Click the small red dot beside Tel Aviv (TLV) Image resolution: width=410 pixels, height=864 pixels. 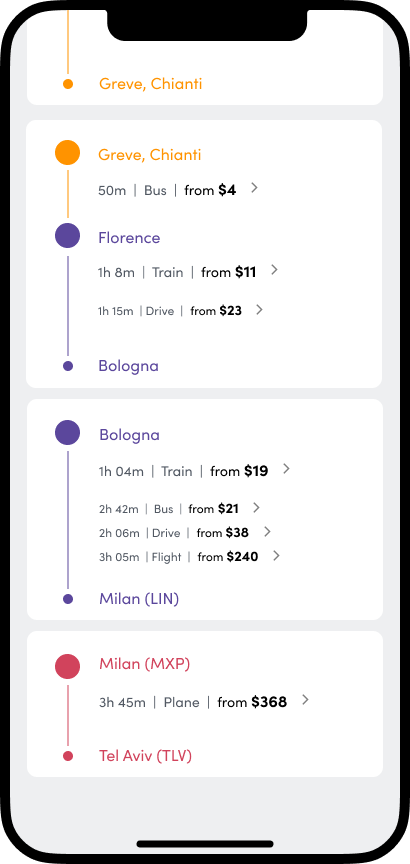(68, 756)
